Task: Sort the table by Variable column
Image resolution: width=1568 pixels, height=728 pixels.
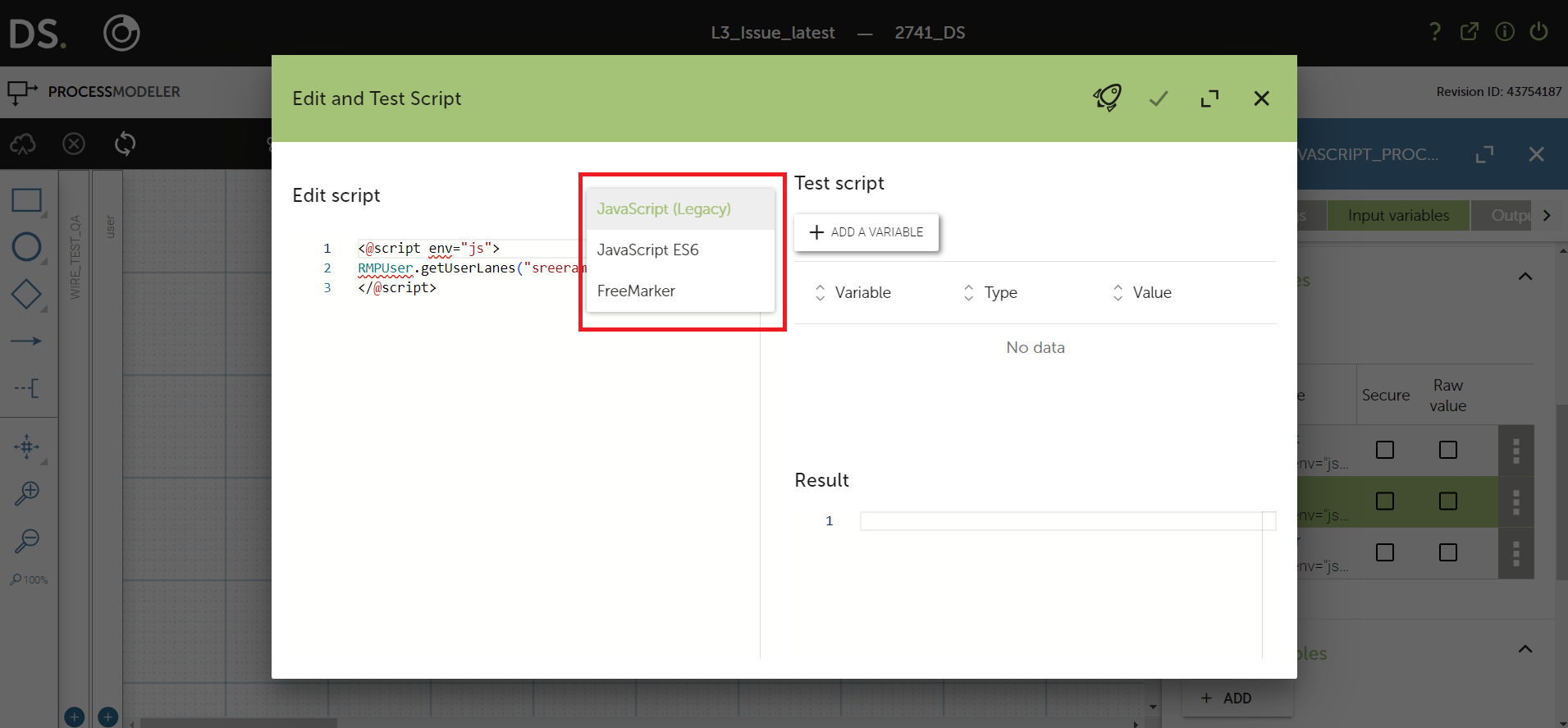Action: (x=853, y=293)
